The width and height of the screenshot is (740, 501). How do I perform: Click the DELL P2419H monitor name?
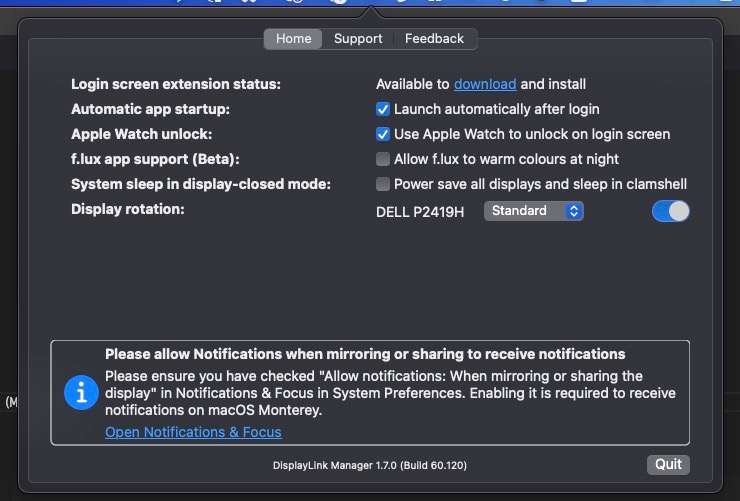[420, 212]
